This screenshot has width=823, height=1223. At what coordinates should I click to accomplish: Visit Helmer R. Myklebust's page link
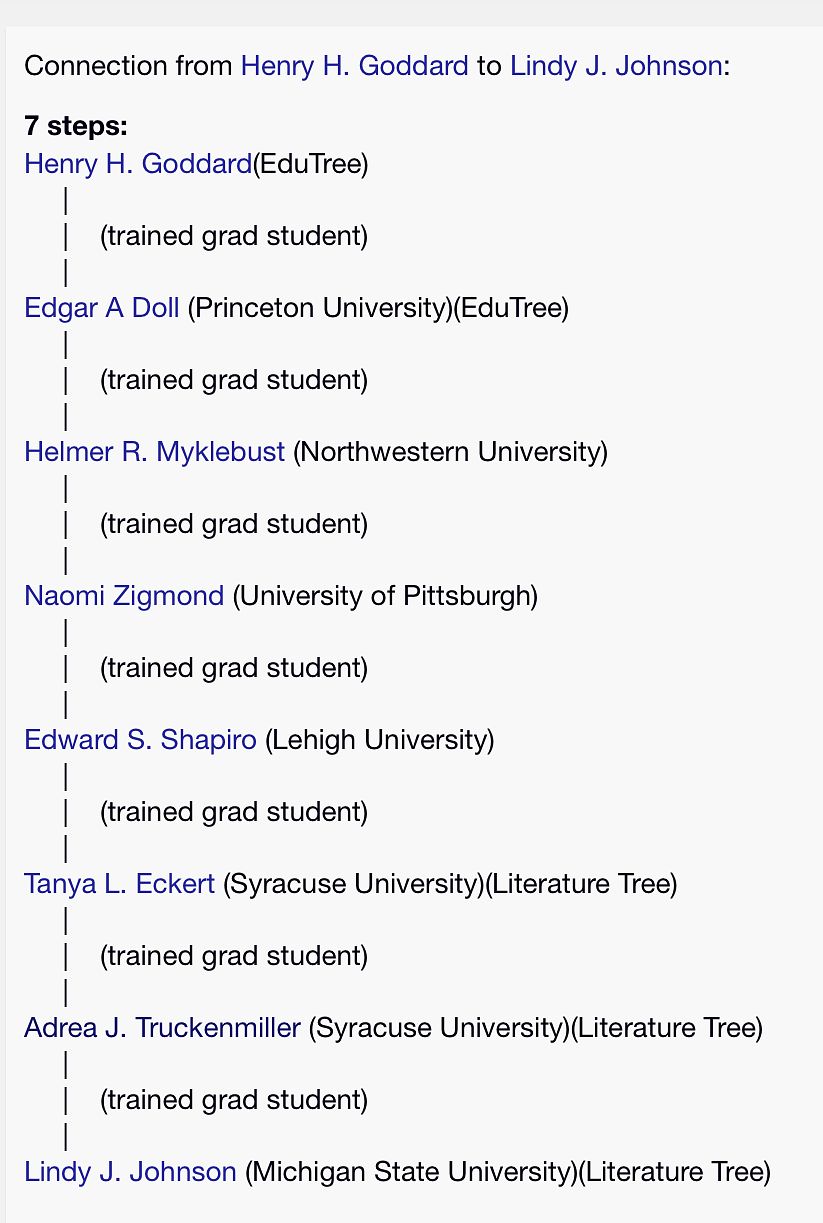coord(155,452)
